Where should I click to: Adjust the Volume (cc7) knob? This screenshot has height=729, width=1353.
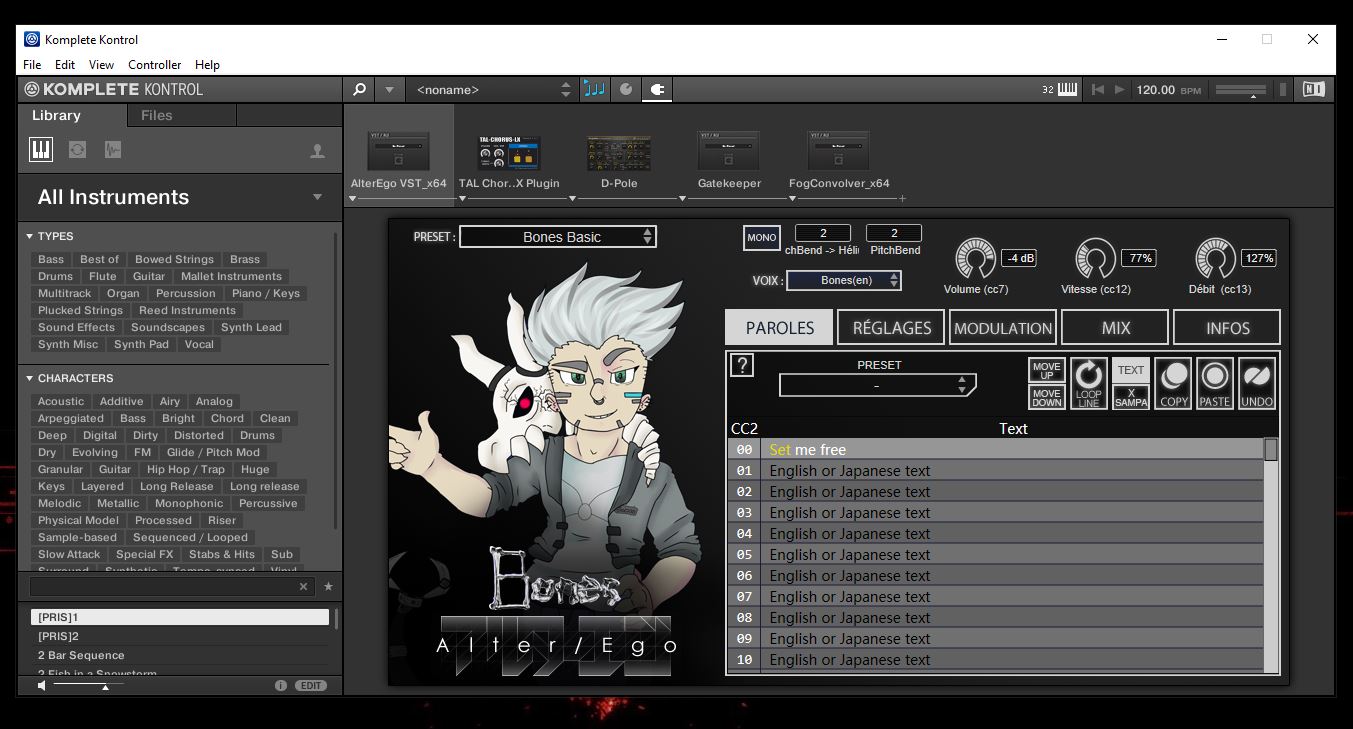point(975,259)
